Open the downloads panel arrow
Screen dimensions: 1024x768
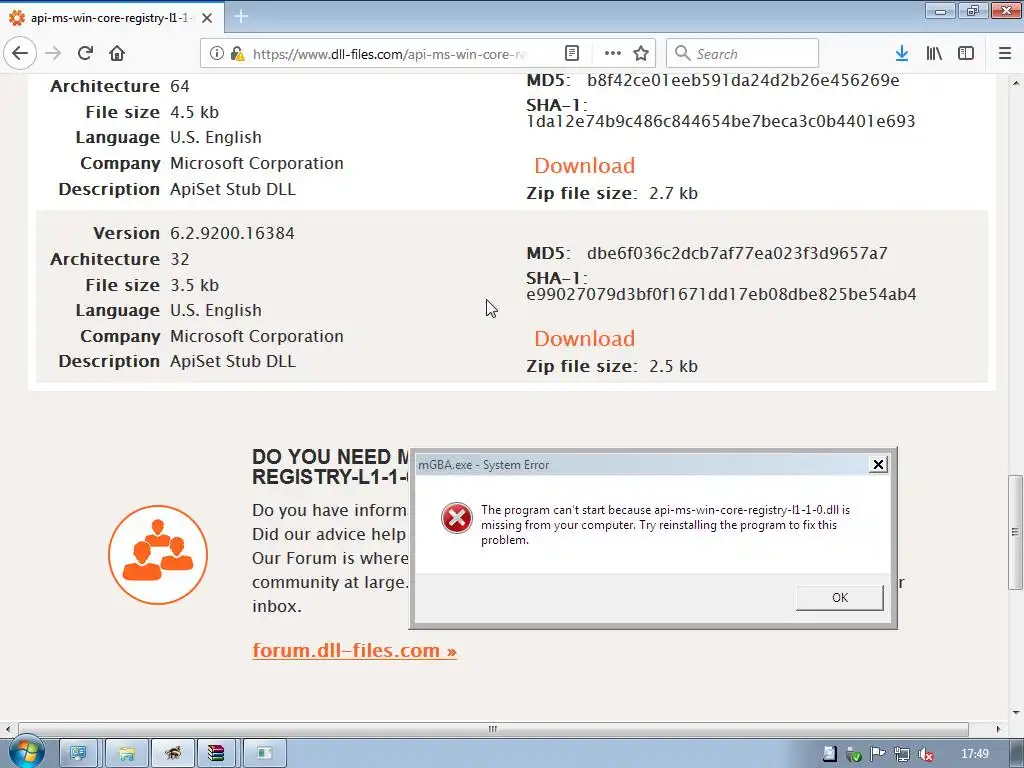coord(902,54)
